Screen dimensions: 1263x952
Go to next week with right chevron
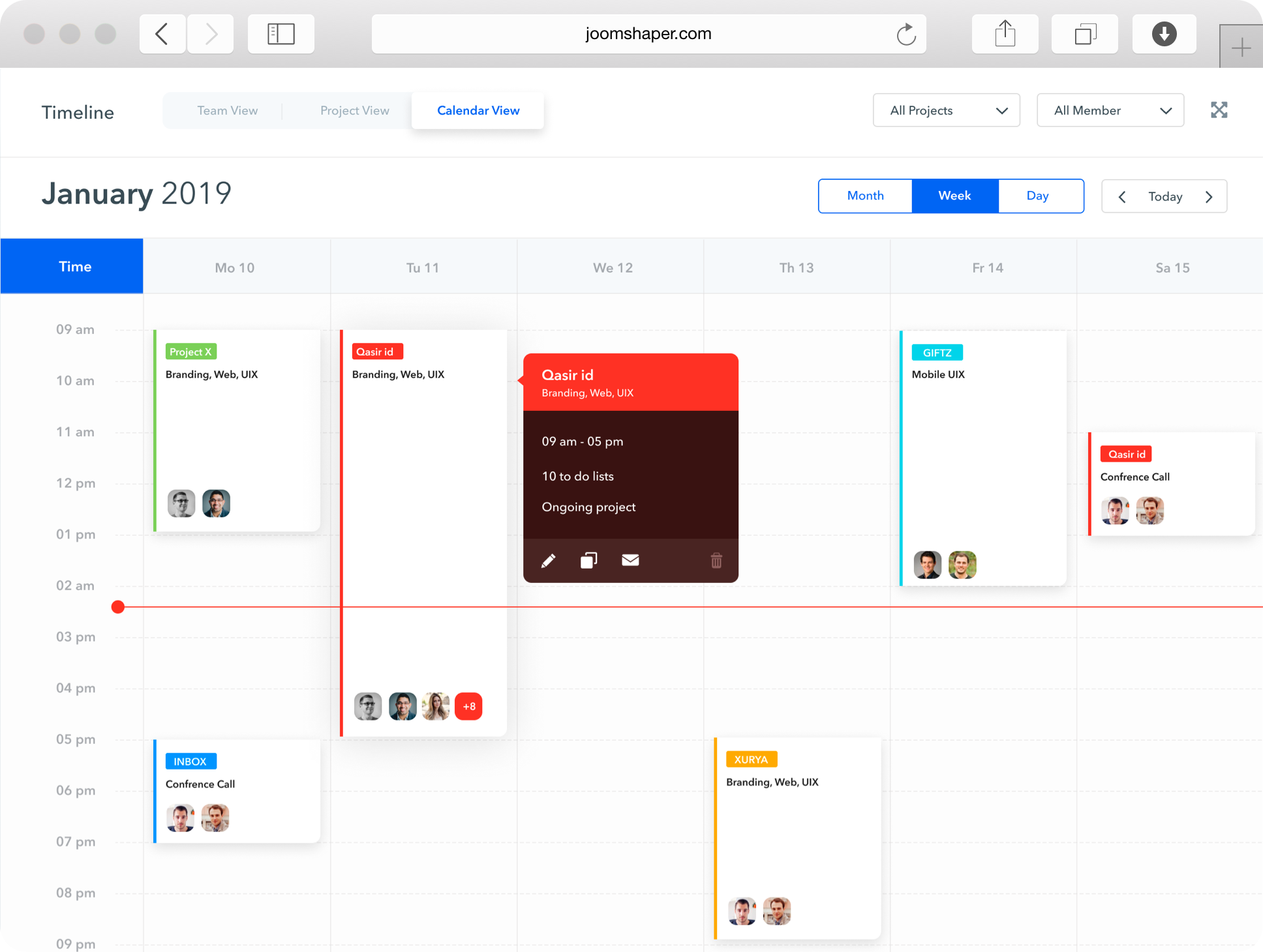[1209, 197]
